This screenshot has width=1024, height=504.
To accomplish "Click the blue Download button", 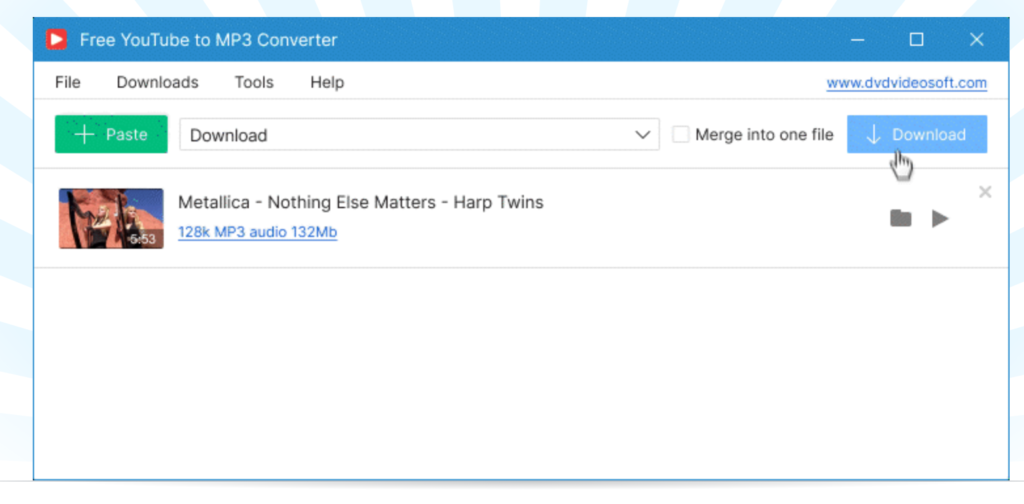I will point(917,134).
